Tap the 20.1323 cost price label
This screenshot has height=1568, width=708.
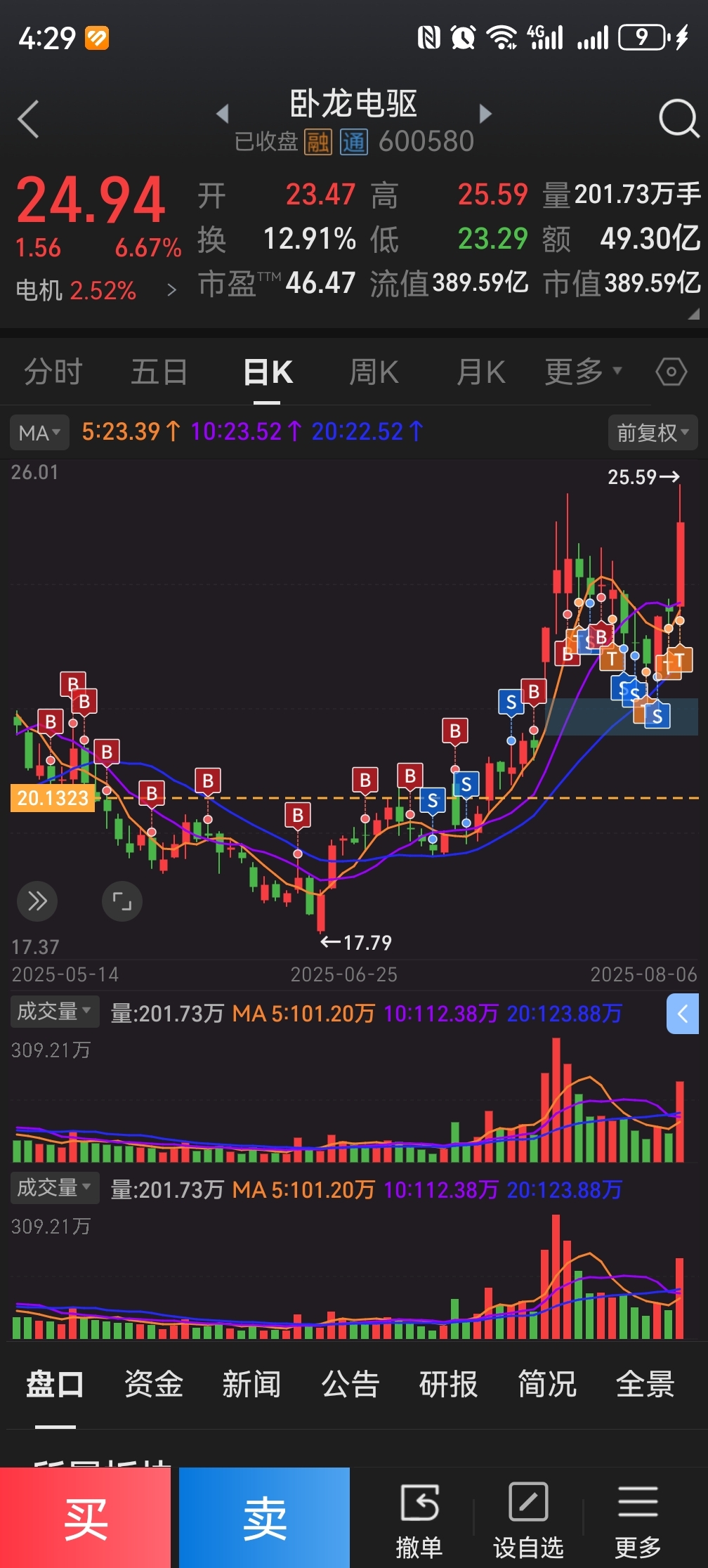pyautogui.click(x=53, y=798)
